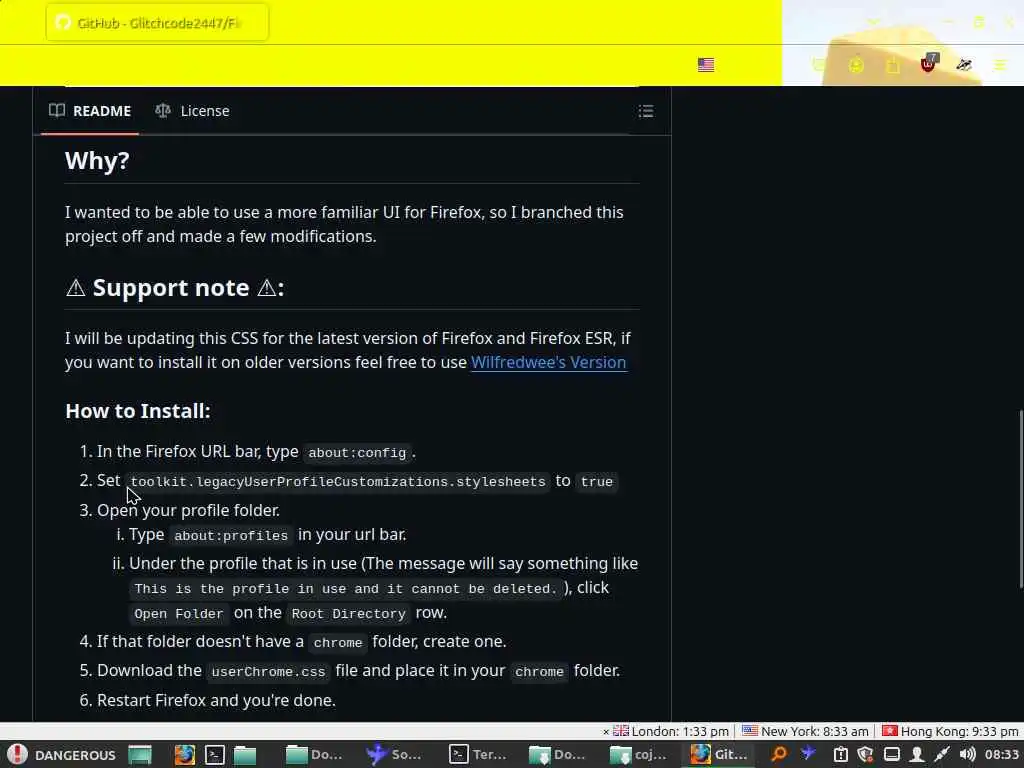Click the 'true' code value
1024x768 pixels.
pyautogui.click(x=597, y=482)
